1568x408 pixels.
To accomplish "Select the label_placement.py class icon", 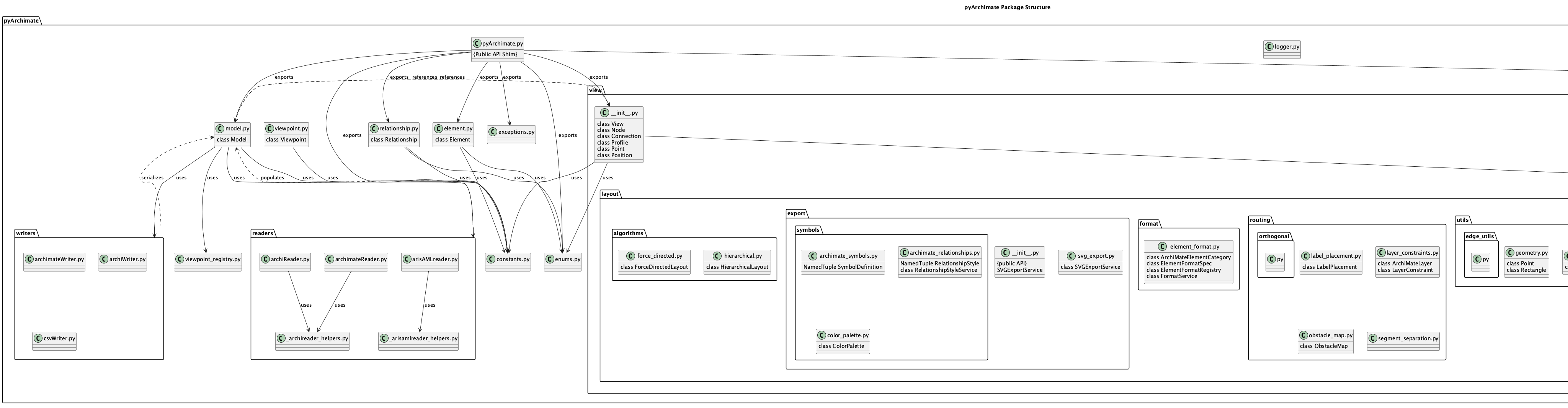I will pos(1306,256).
